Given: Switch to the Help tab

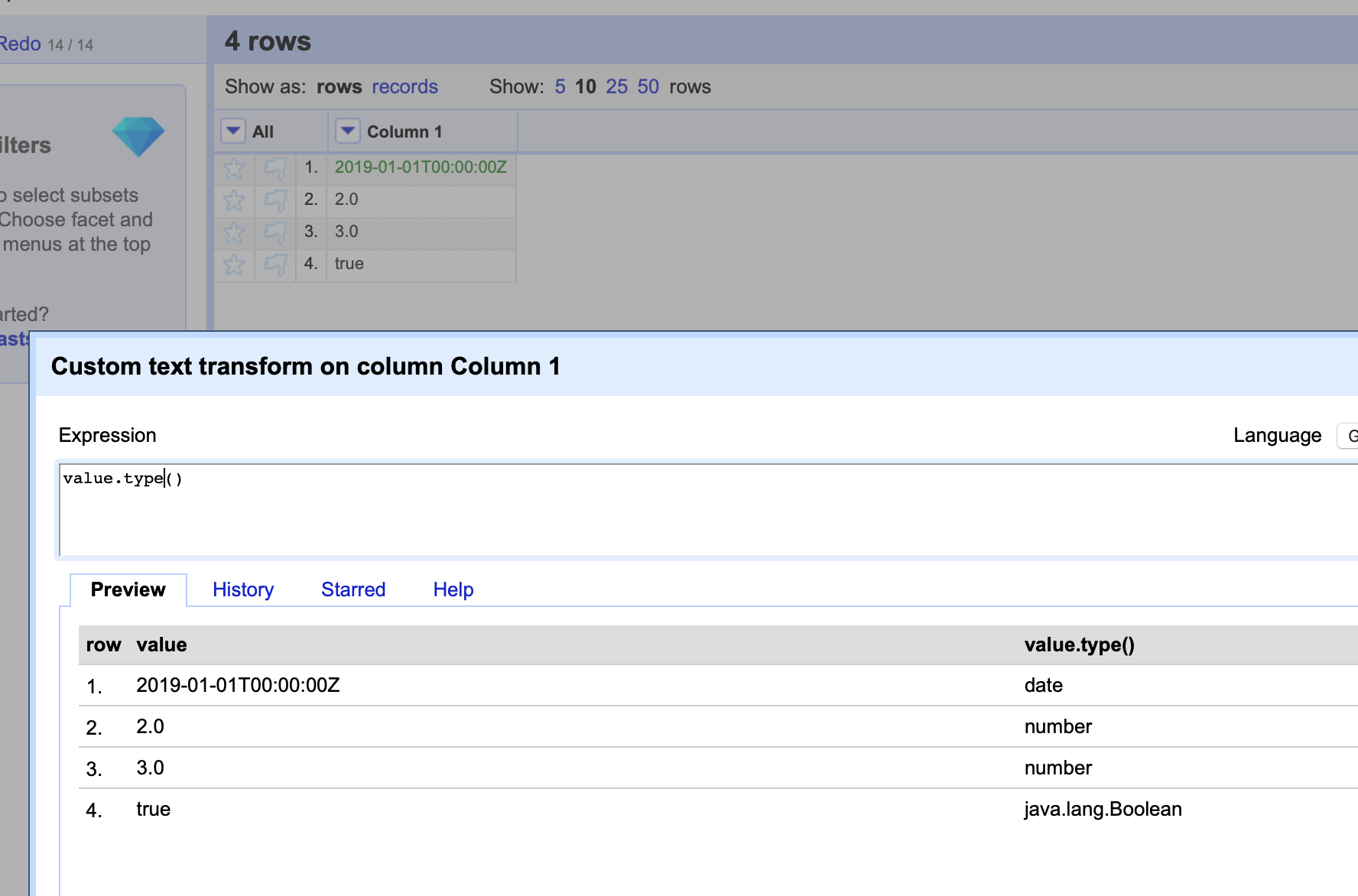Looking at the screenshot, I should (453, 589).
